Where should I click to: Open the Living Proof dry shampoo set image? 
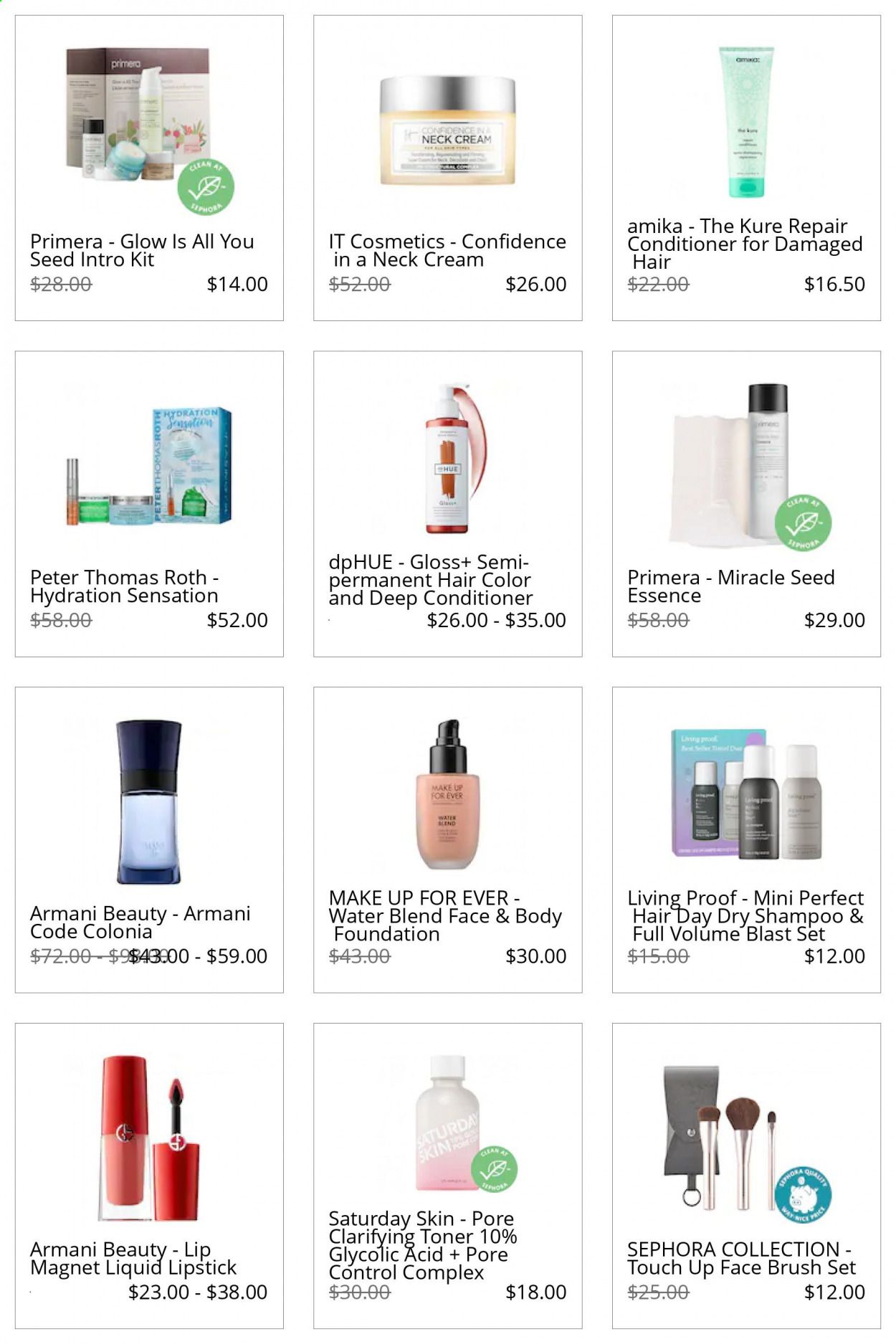(746, 794)
